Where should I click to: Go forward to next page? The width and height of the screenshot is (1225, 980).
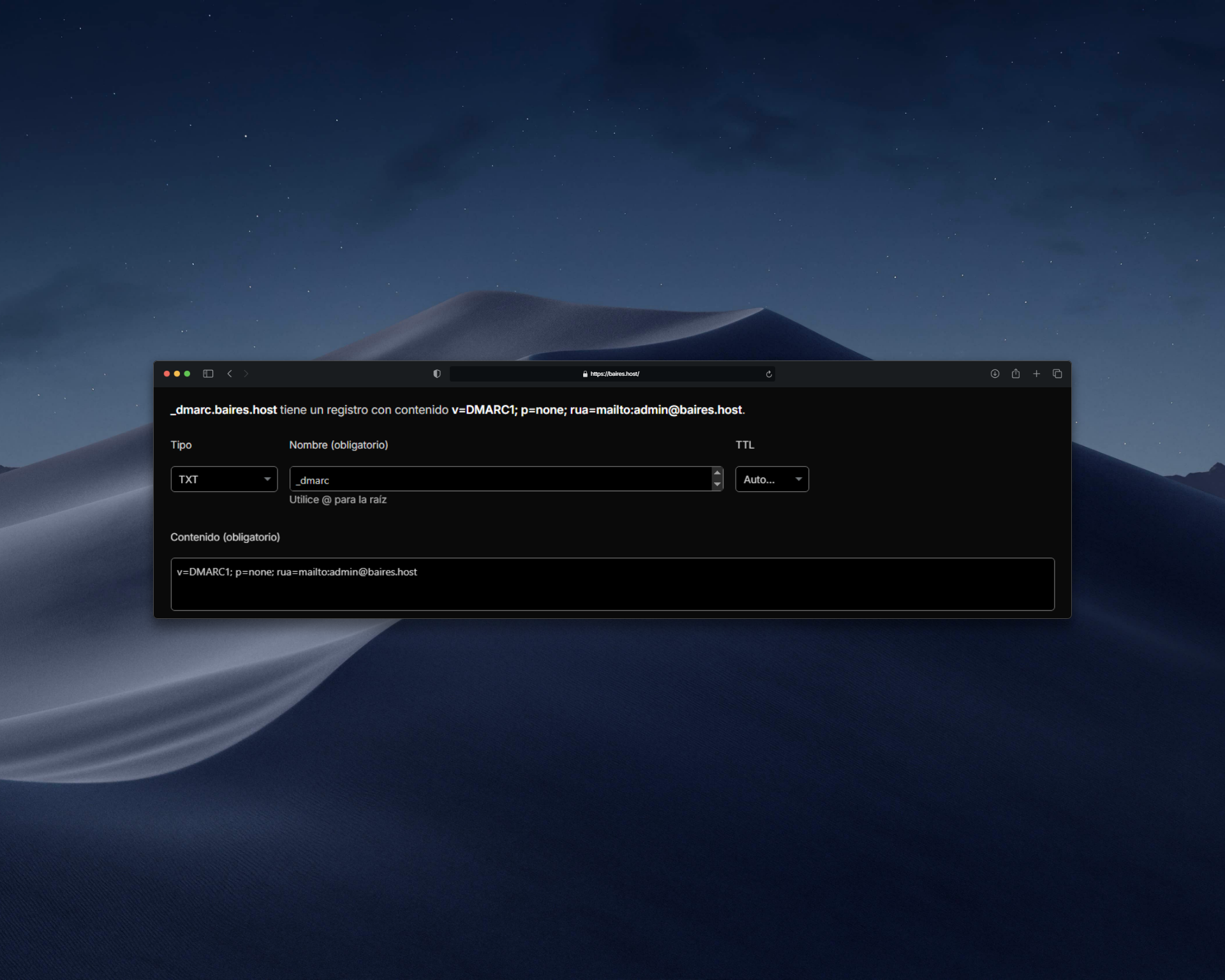tap(246, 374)
